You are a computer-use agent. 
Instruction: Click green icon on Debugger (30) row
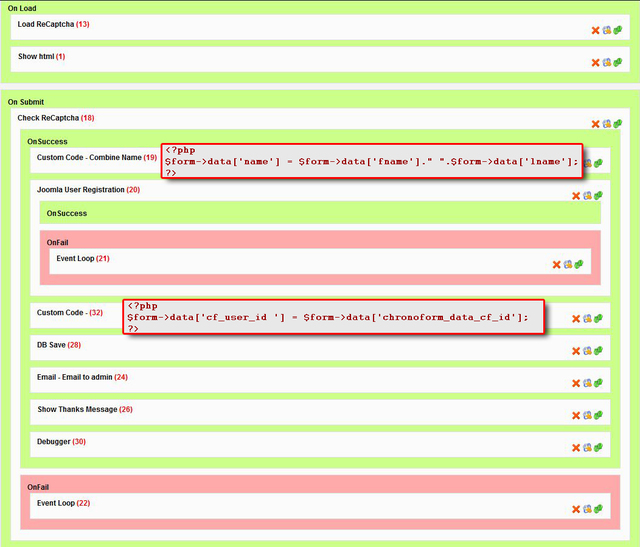point(598,447)
